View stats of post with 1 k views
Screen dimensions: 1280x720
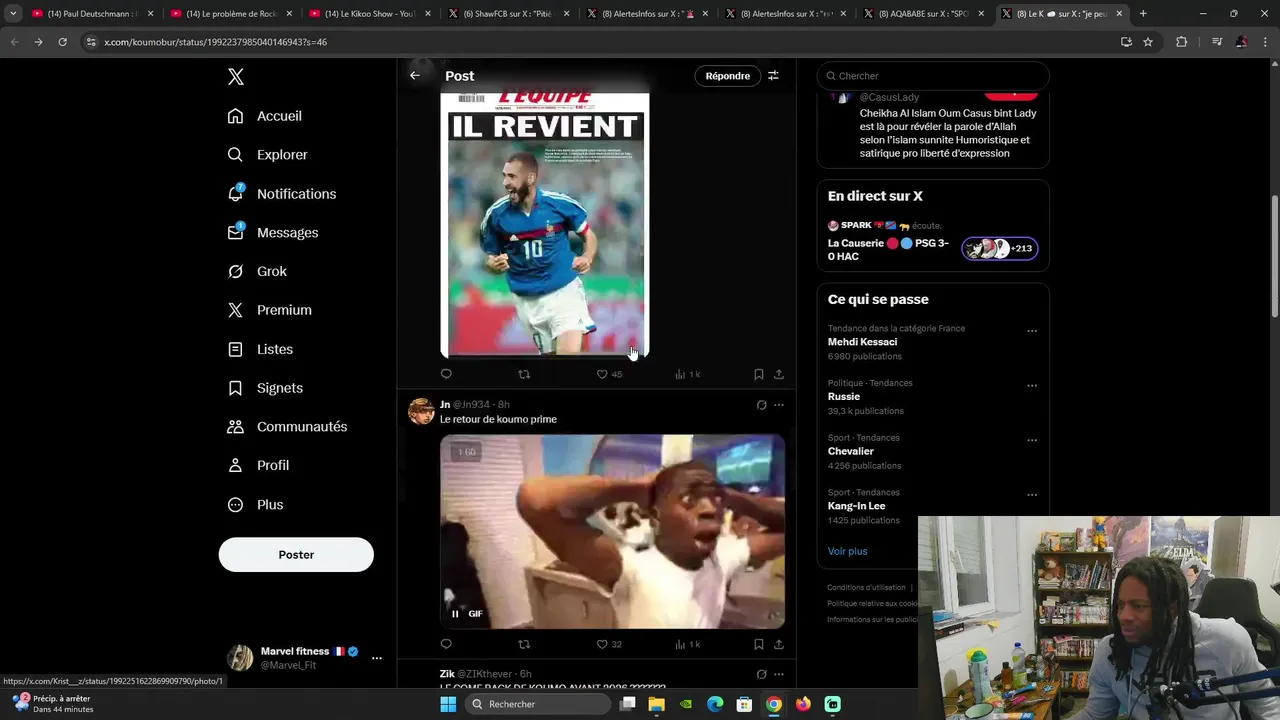(x=687, y=374)
